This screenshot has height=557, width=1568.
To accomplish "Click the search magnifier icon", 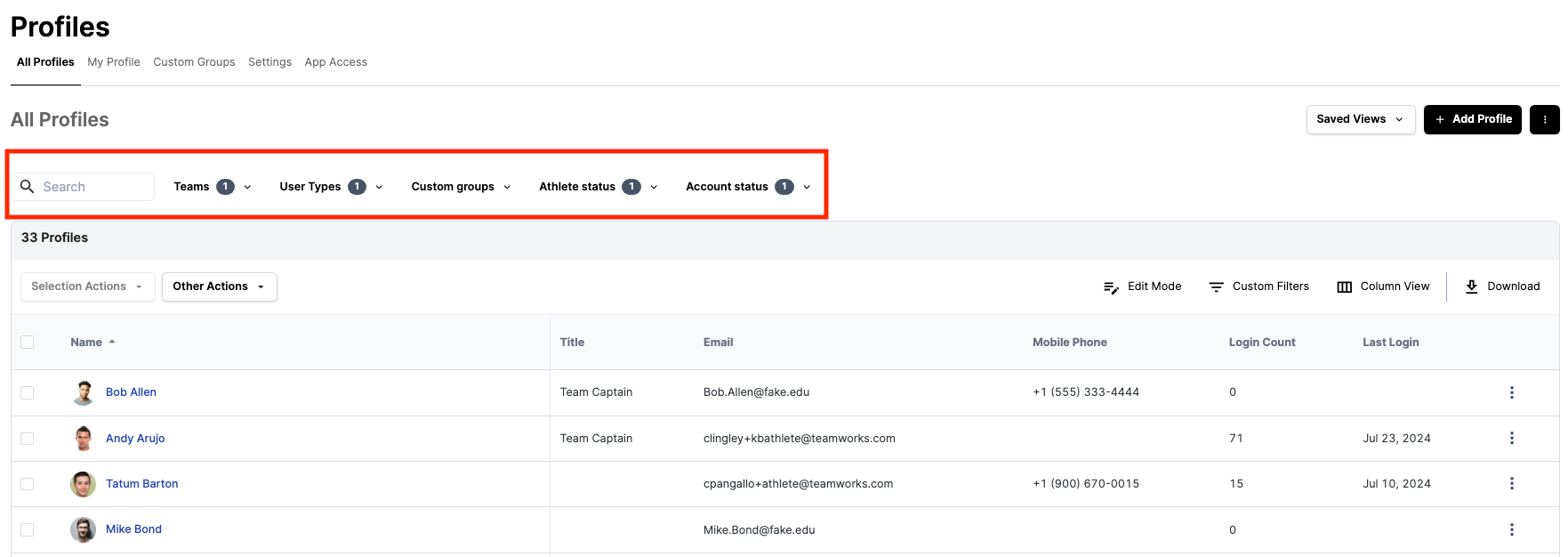I will coord(28,187).
